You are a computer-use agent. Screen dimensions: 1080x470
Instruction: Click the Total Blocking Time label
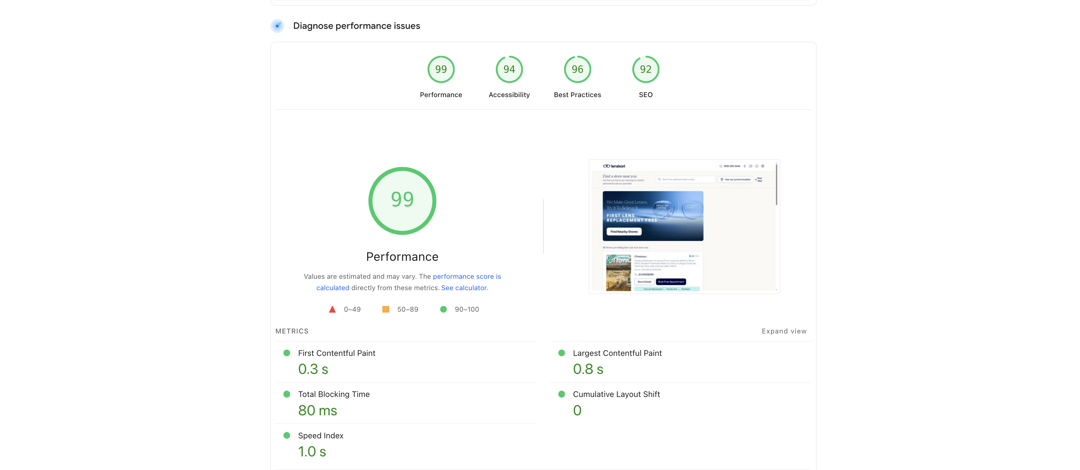[x=333, y=394]
